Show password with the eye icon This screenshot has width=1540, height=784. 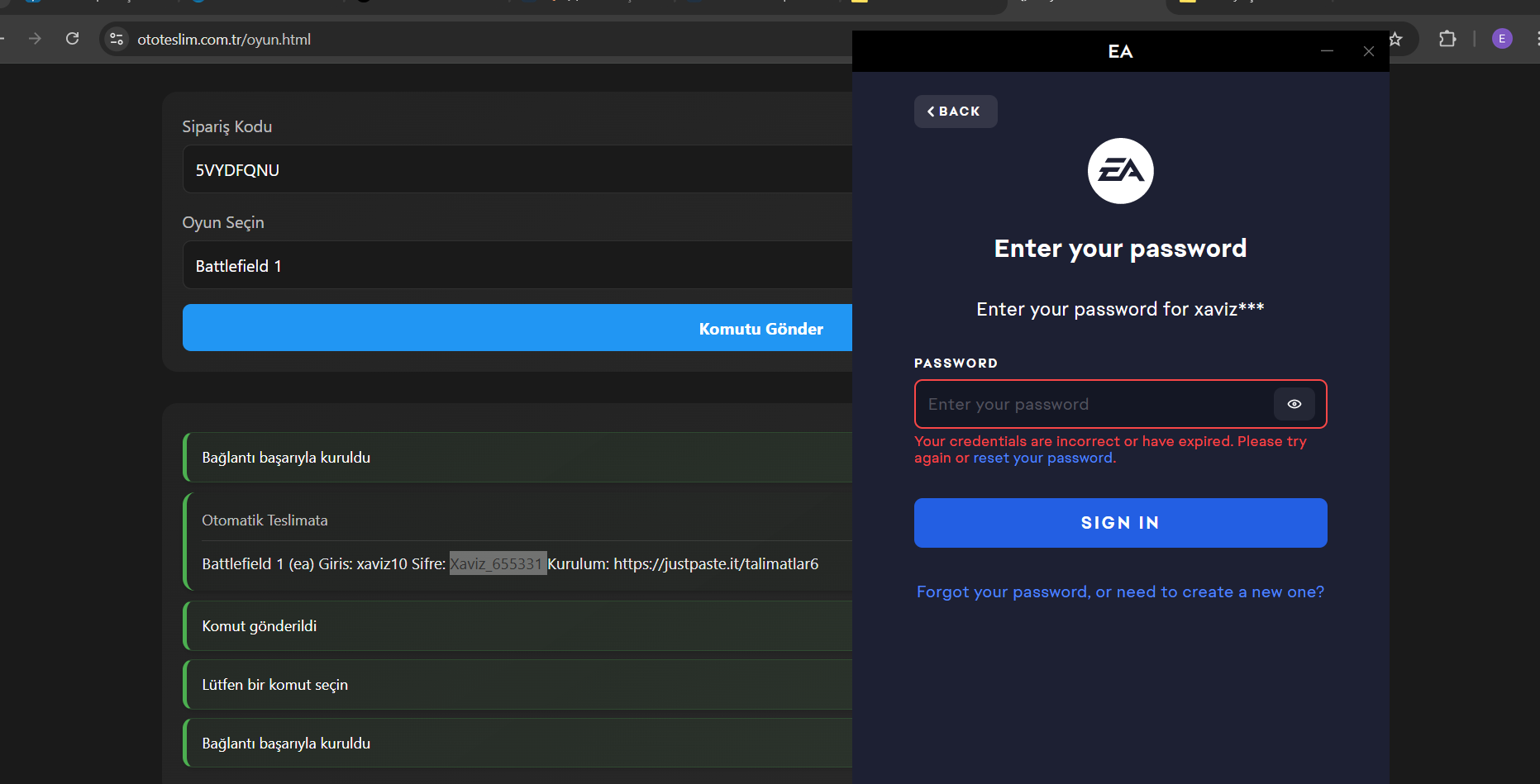pyautogui.click(x=1294, y=404)
